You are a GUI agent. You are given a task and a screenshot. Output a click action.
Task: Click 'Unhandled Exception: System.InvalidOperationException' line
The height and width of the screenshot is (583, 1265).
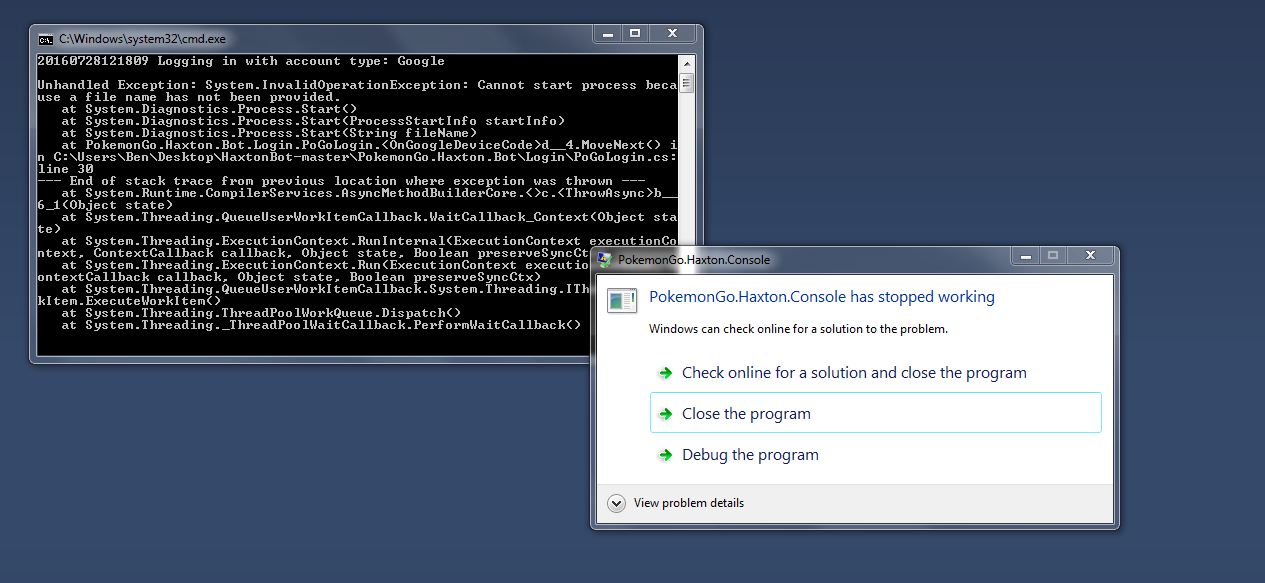[x=357, y=85]
